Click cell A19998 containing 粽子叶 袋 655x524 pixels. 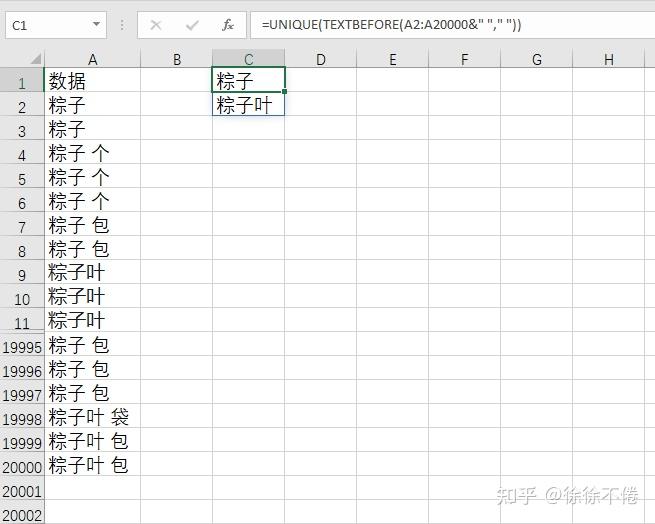click(x=92, y=418)
